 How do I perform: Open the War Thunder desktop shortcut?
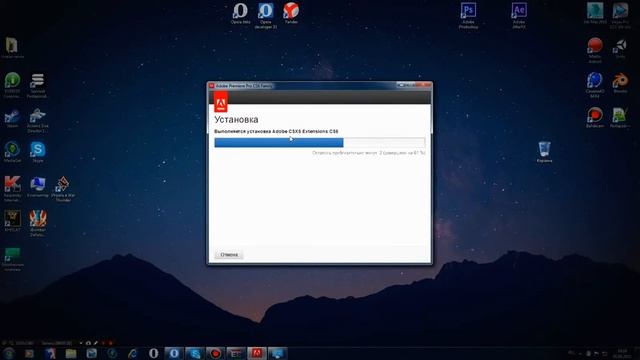point(63,189)
